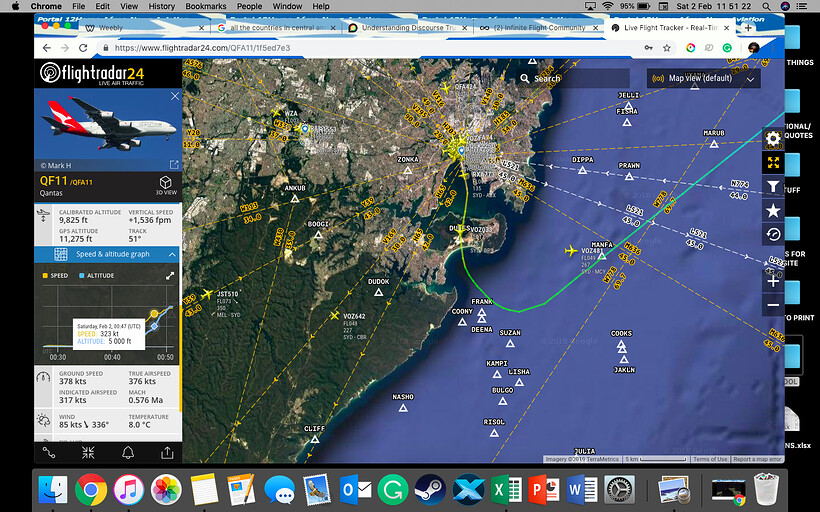The height and width of the screenshot is (512, 820).
Task: Click the yellow speed marker on graph
Action: coord(154,314)
